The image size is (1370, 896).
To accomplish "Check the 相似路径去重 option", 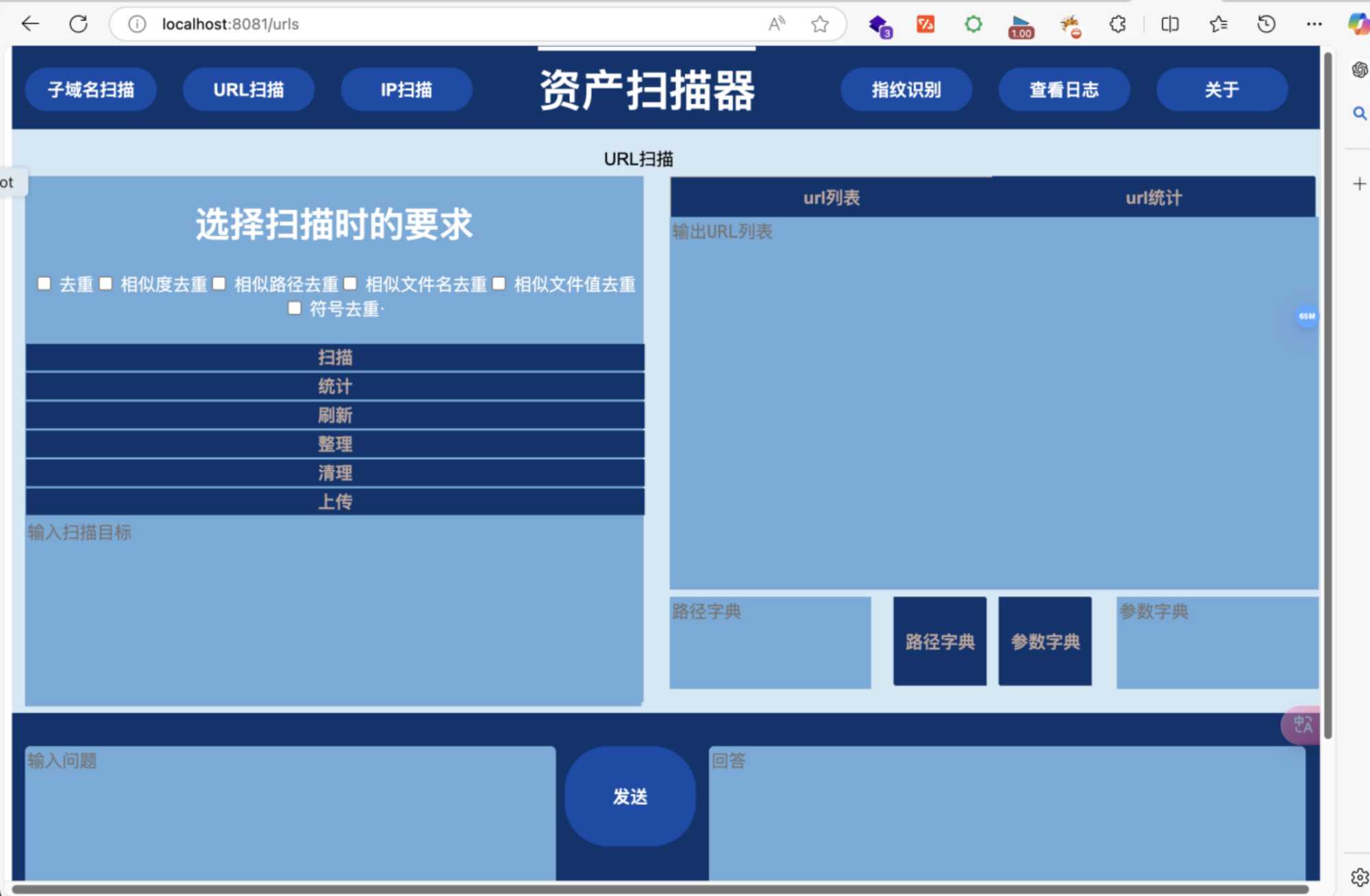I will pyautogui.click(x=219, y=284).
